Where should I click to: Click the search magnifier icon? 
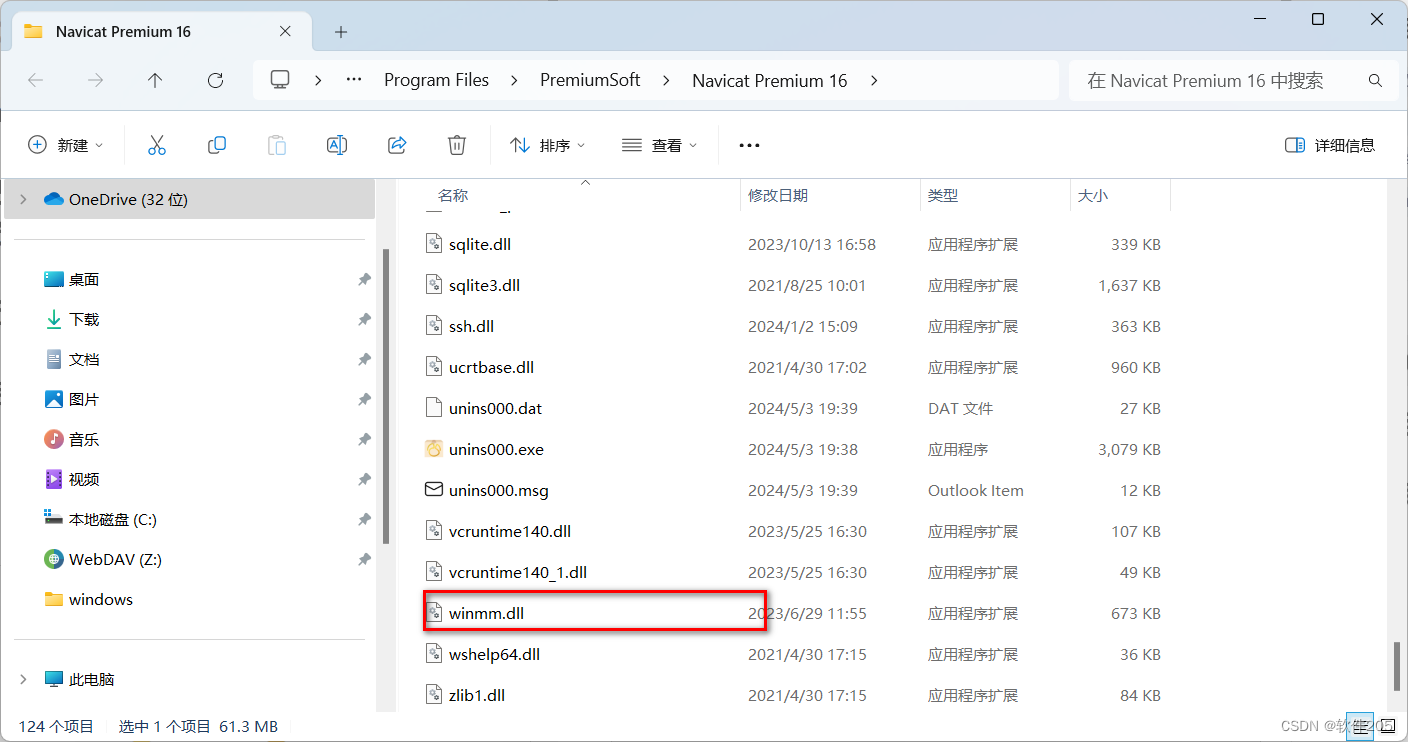point(1375,80)
